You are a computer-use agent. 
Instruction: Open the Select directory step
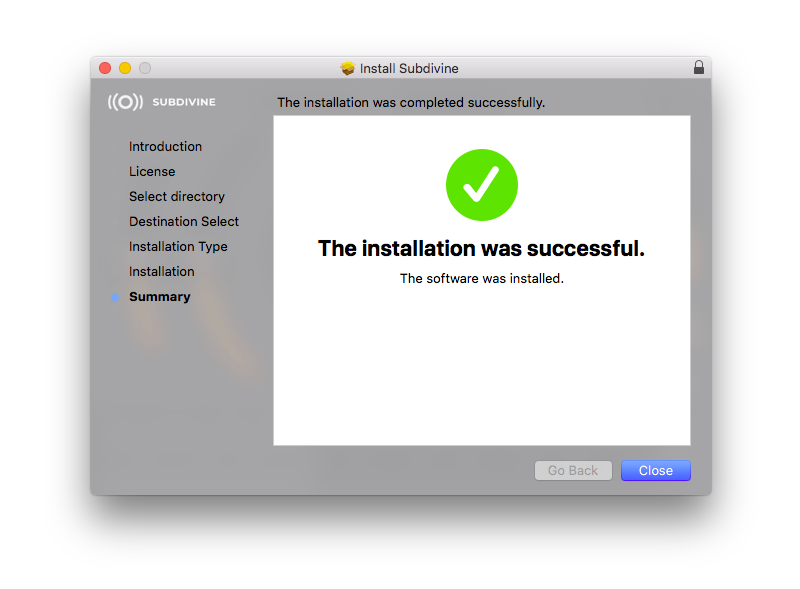click(x=177, y=197)
